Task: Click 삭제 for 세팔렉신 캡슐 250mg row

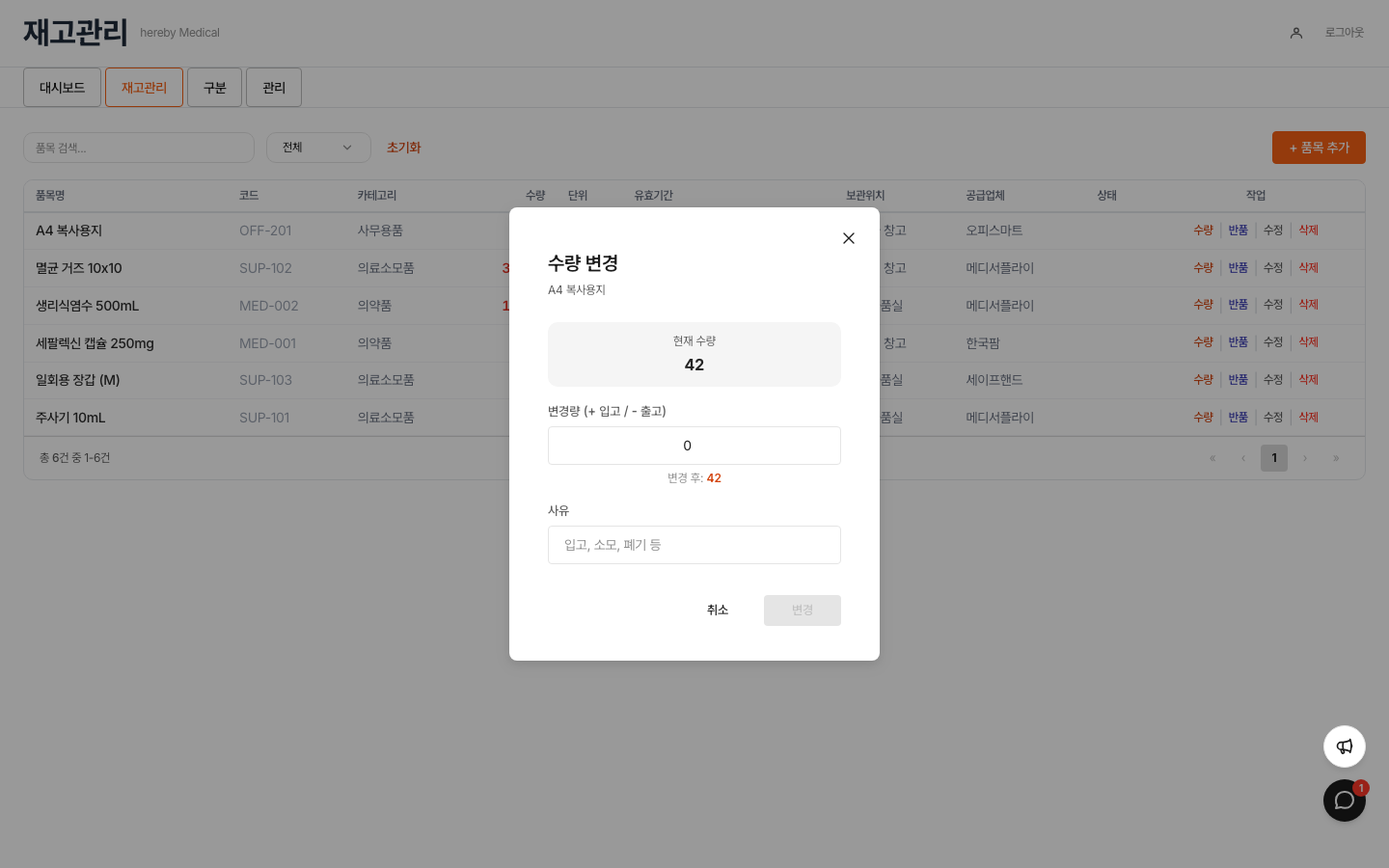Action: (1308, 342)
